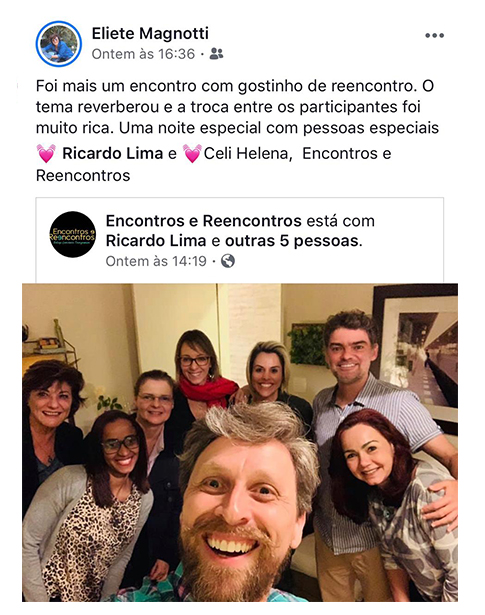This screenshot has width=485, height=615.
Task: Click the friends audience icon beside 16:36
Action: pyautogui.click(x=216, y=54)
